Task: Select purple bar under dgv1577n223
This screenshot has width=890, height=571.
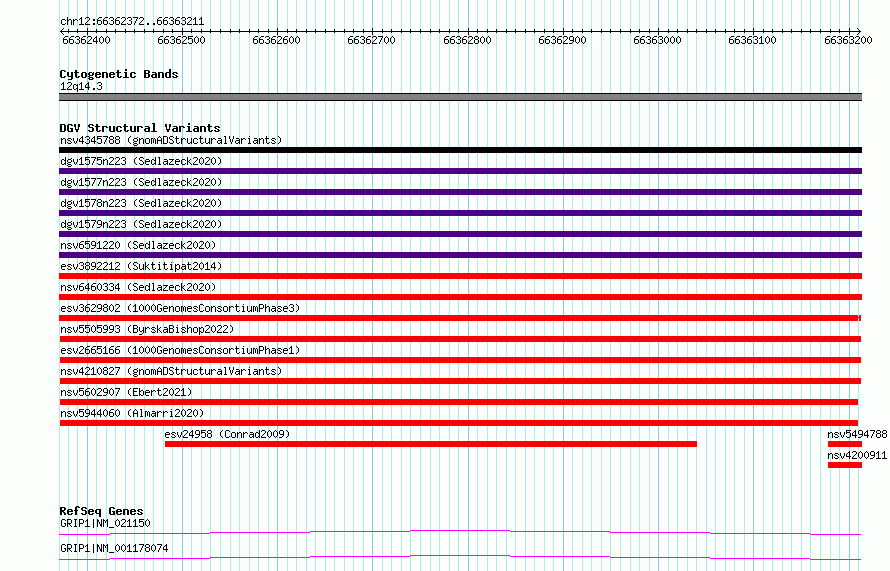Action: click(460, 192)
